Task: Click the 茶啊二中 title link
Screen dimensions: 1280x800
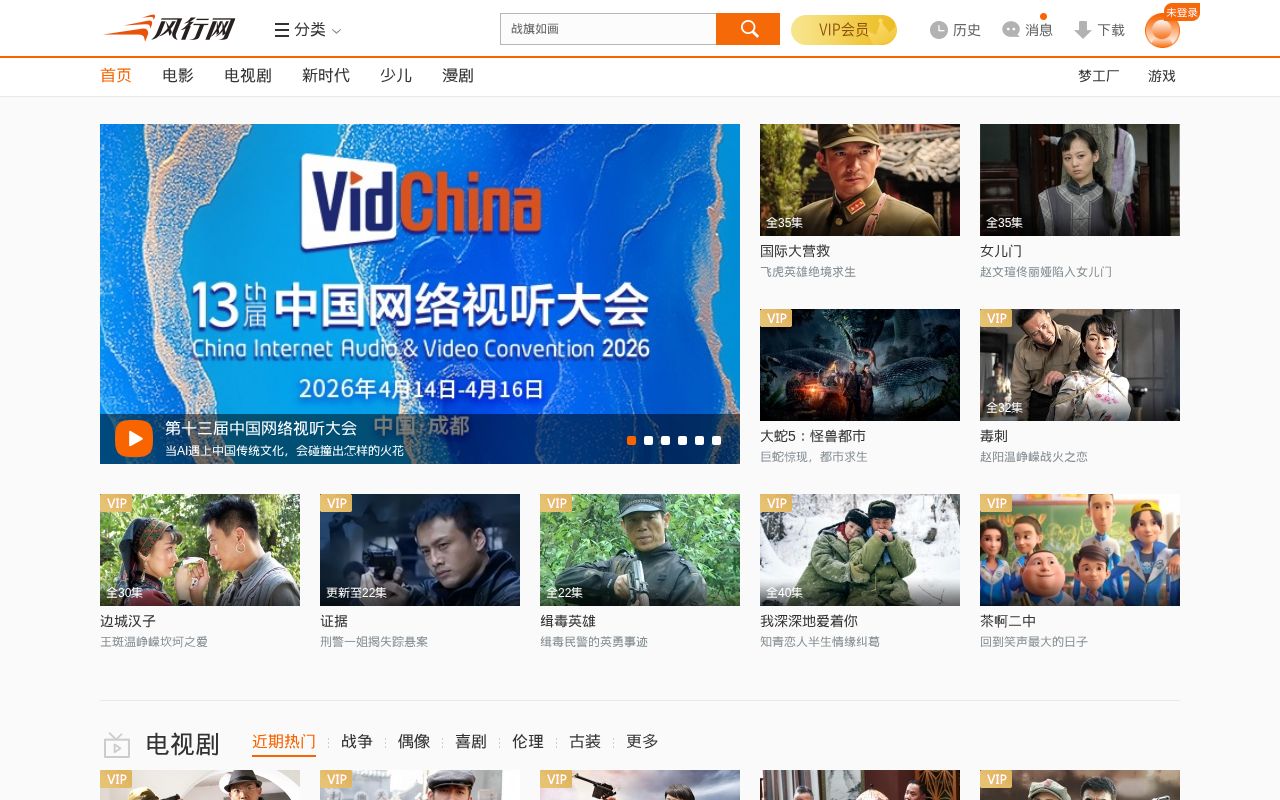Action: (x=1008, y=621)
